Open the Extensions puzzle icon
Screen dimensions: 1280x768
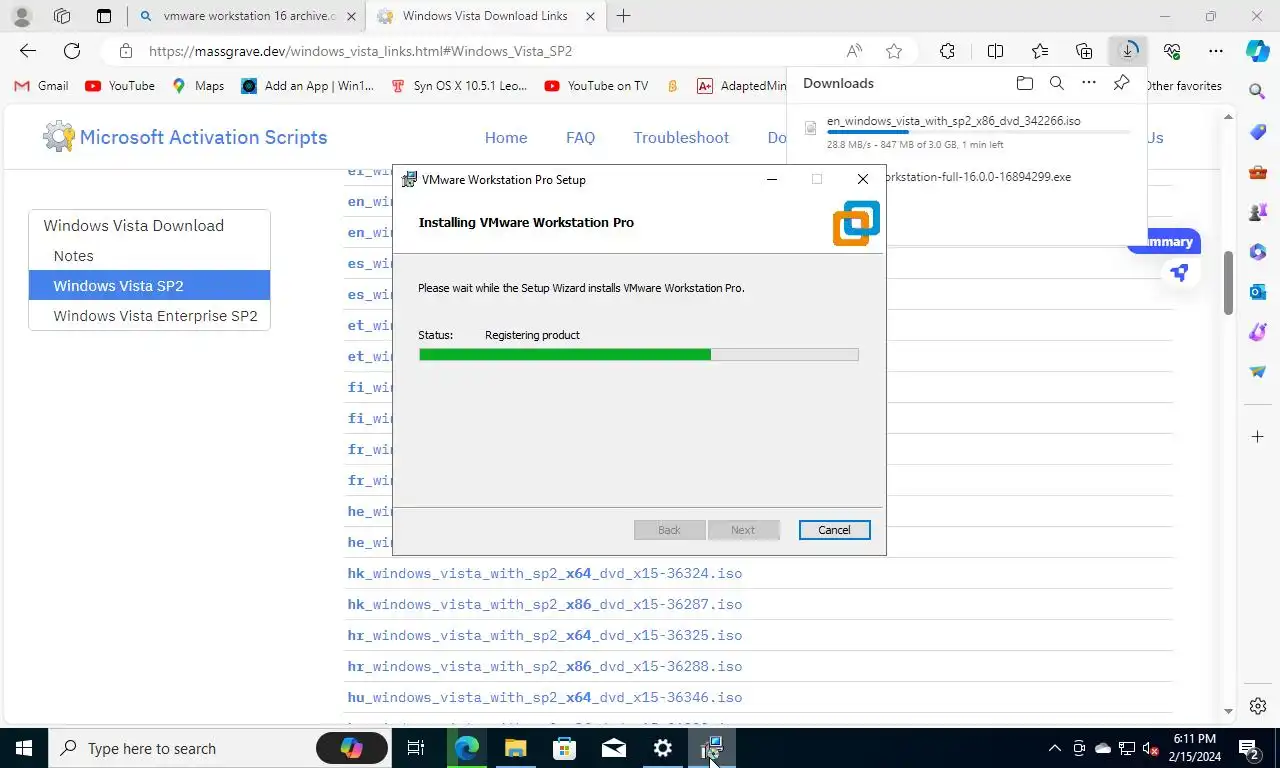(947, 51)
